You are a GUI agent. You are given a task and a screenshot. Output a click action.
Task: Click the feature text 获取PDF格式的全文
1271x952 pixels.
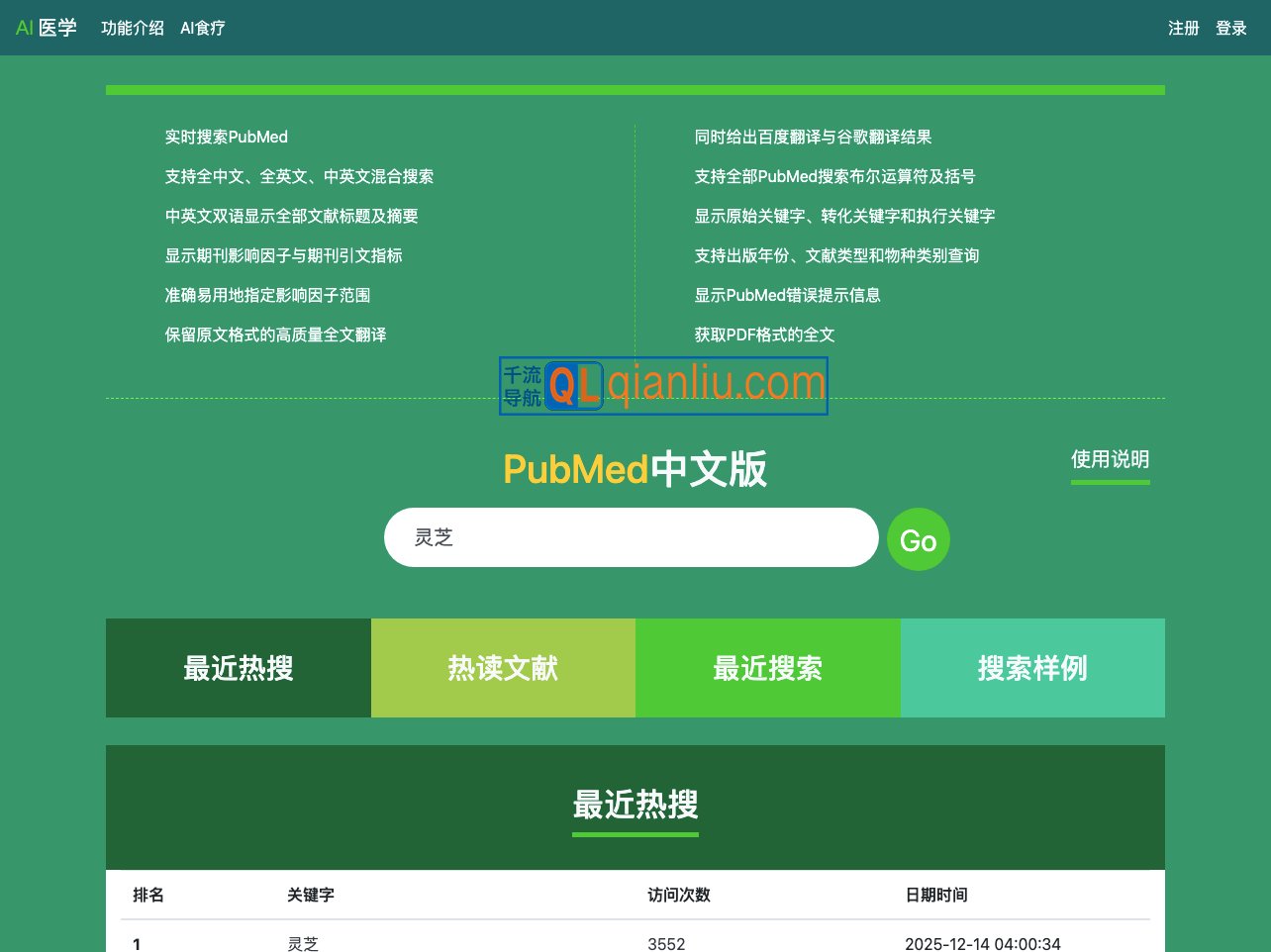coord(765,334)
